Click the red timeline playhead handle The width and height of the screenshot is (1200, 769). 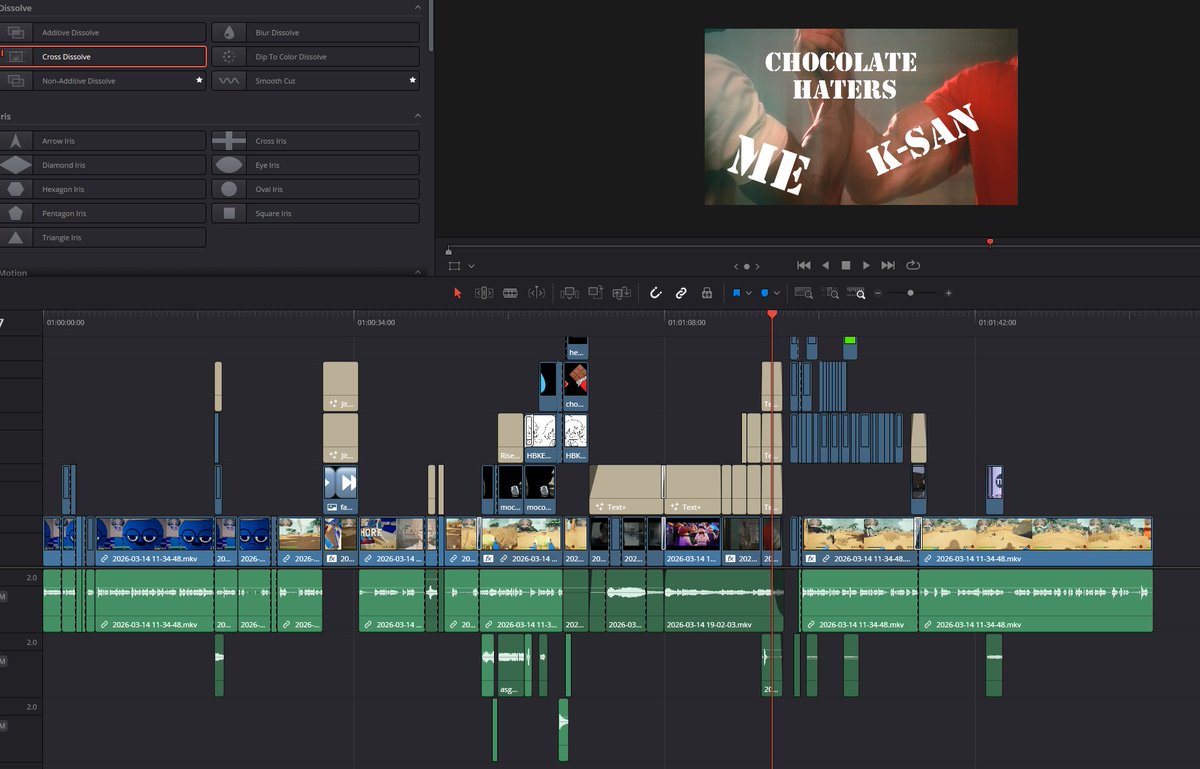[772, 315]
